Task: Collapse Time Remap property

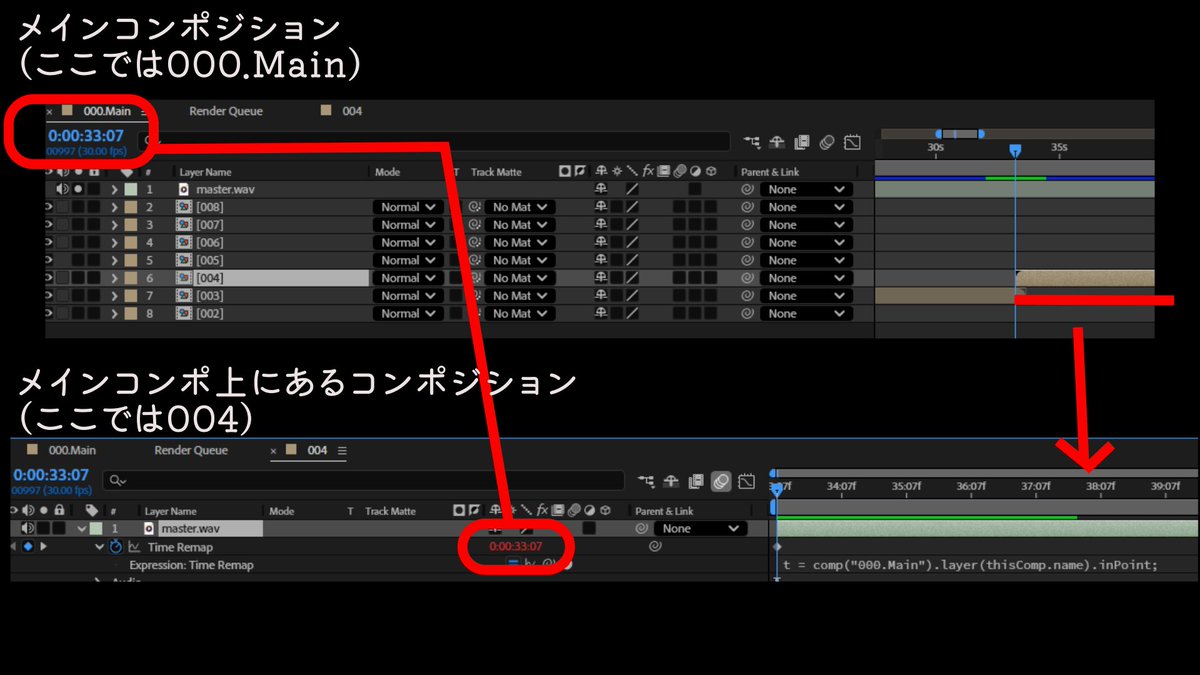Action: [x=99, y=547]
